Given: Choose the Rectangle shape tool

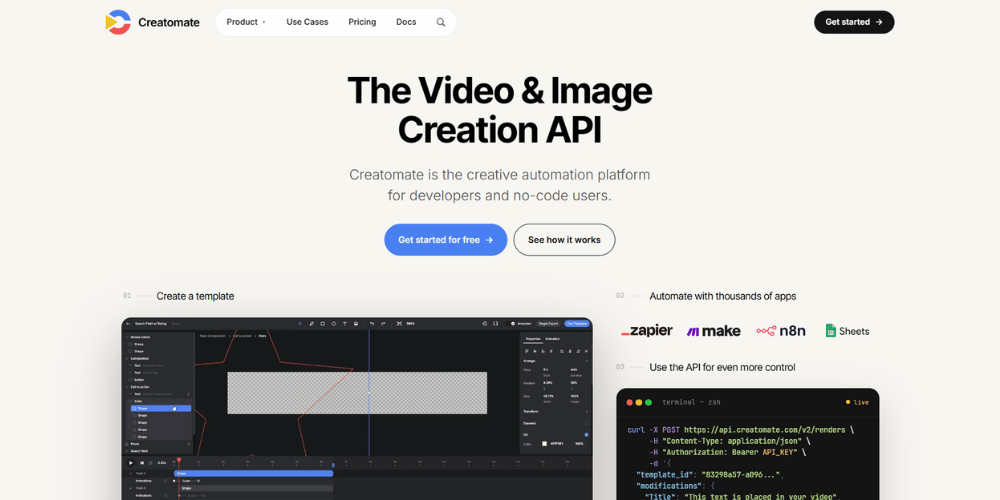Looking at the screenshot, I should 323,323.
